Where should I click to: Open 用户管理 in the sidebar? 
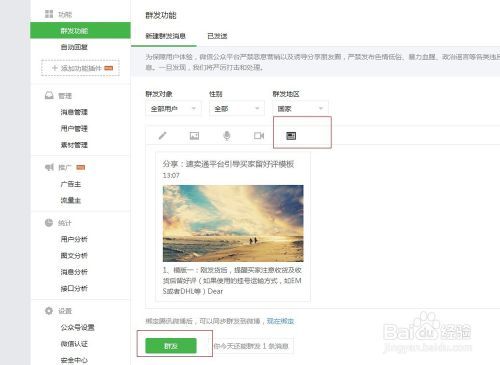coord(74,128)
